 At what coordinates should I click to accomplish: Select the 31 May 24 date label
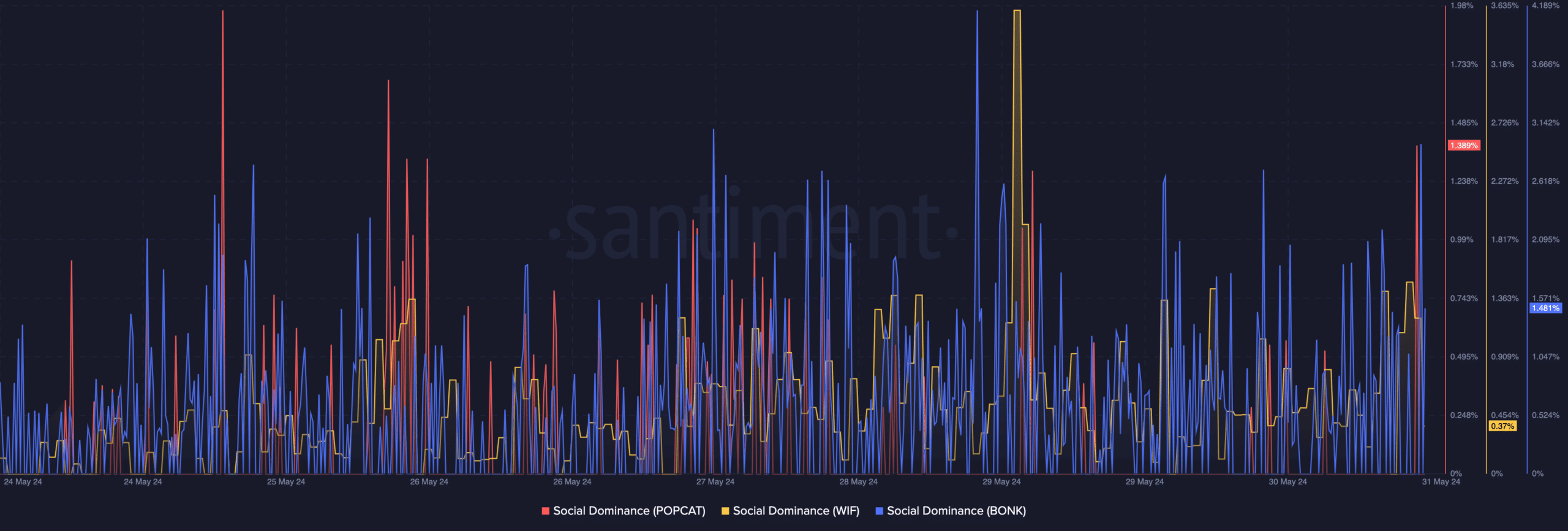pos(1441,482)
